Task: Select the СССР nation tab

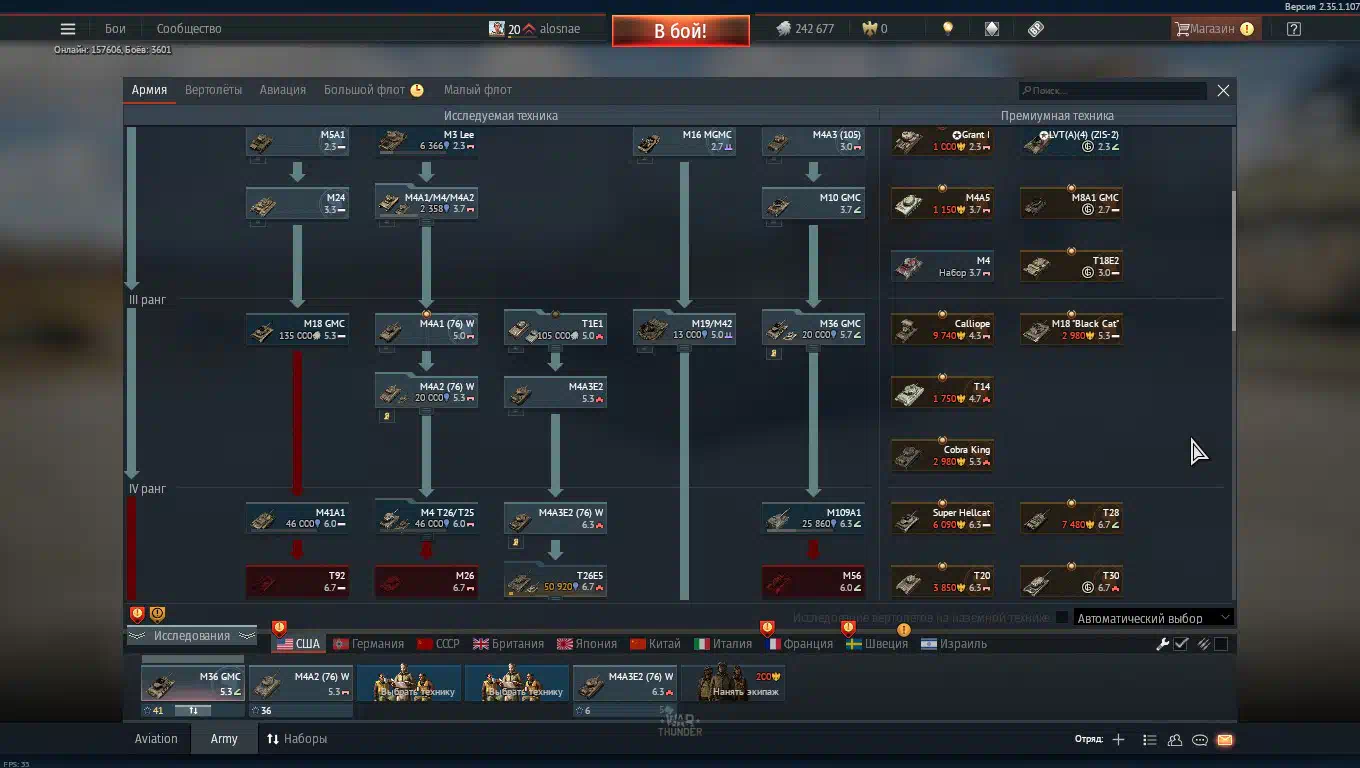Action: click(x=438, y=644)
